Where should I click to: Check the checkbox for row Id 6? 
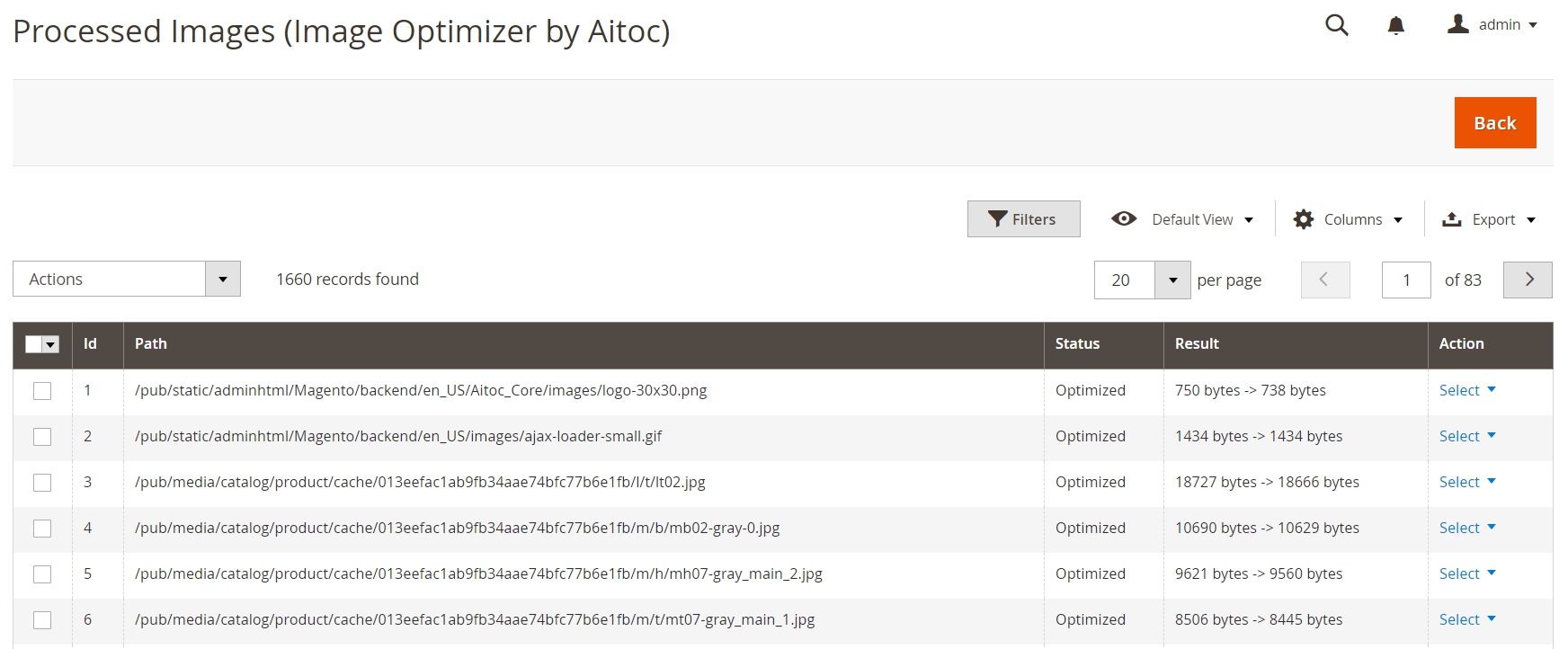point(42,620)
